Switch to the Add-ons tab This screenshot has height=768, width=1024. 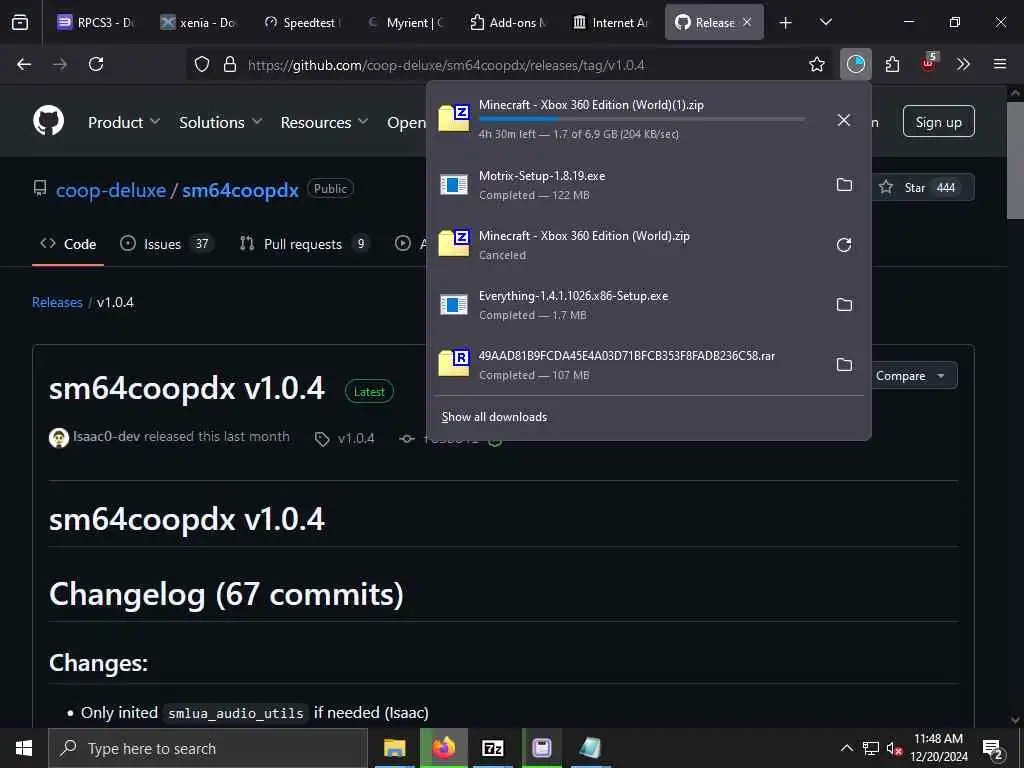coord(508,22)
